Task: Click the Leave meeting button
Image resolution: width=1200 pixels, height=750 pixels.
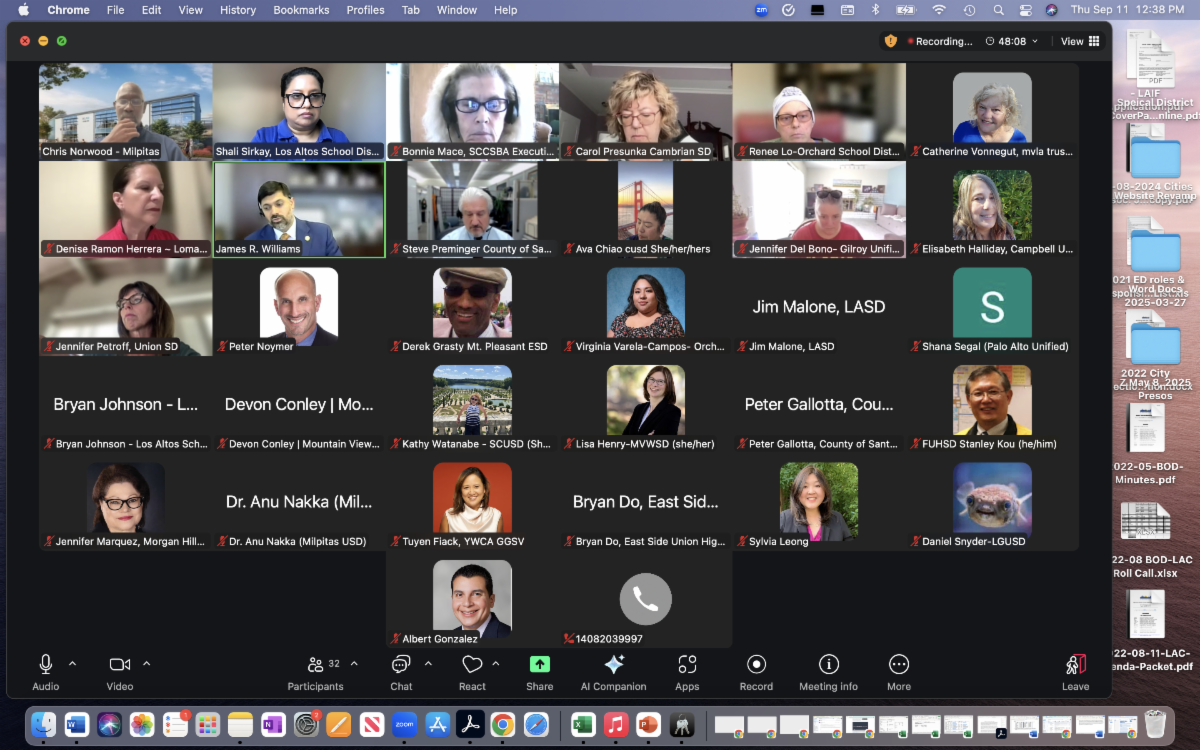Action: tap(1075, 670)
